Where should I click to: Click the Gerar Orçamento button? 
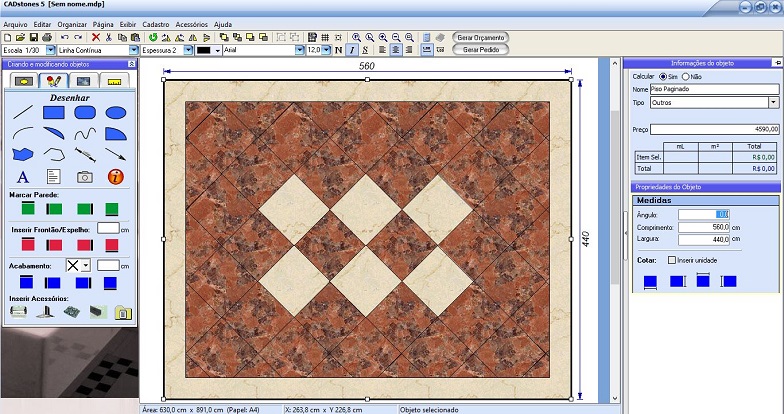tap(480, 38)
